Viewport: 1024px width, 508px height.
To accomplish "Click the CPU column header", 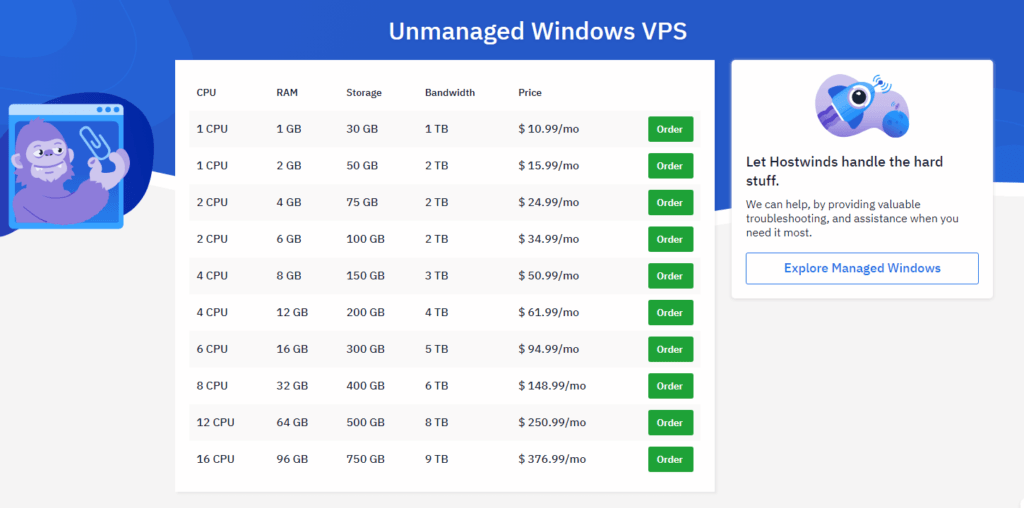I will pyautogui.click(x=206, y=93).
